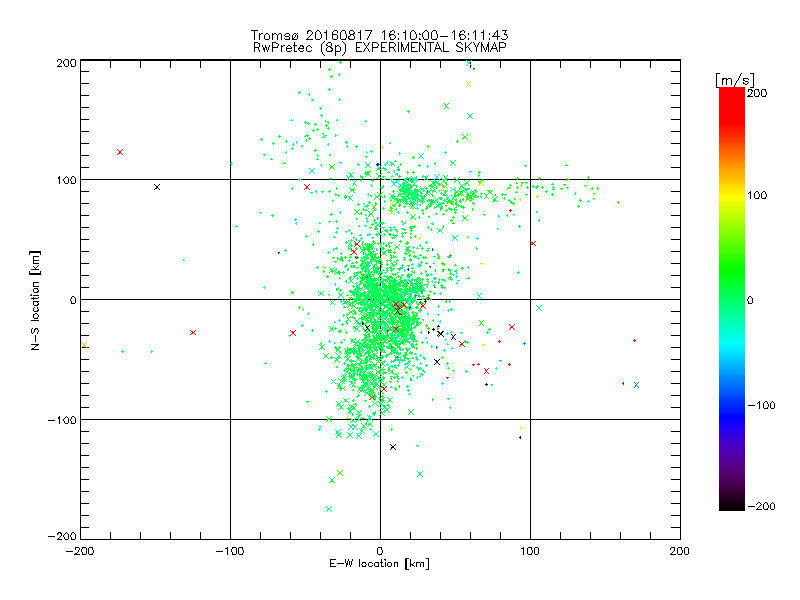Click the '-200' tick label on the N-S axis
Screen dimensions: 800x600
[x=62, y=536]
